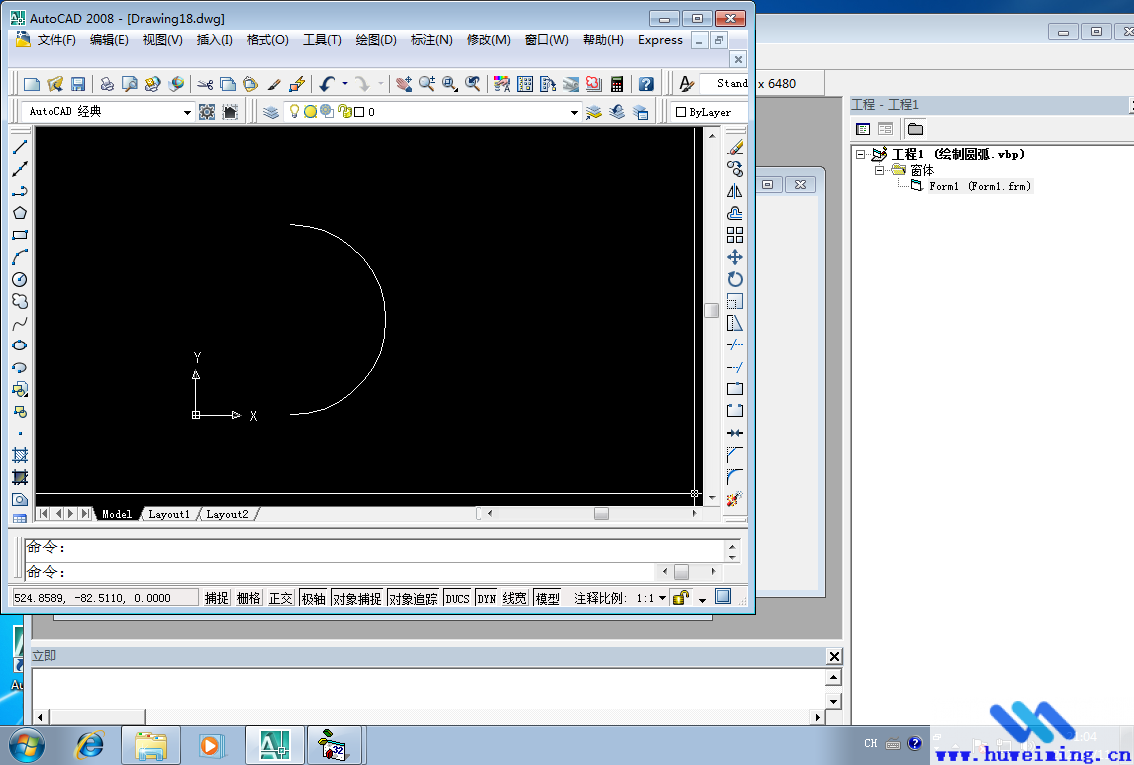The height and width of the screenshot is (765, 1134).
Task: Open Internet Explorer from the taskbar
Action: [91, 745]
